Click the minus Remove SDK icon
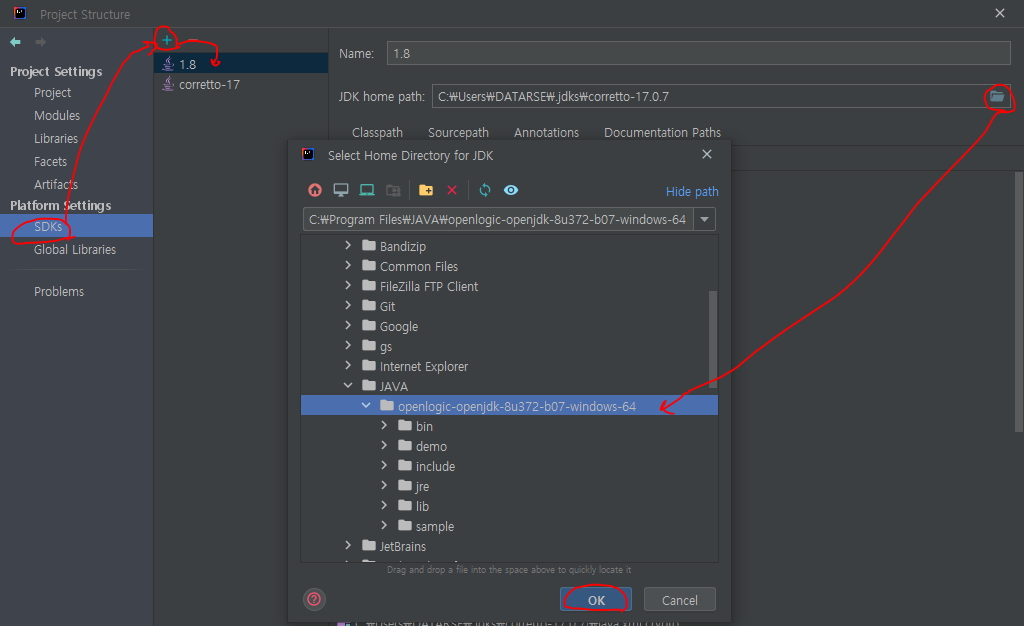 193,40
